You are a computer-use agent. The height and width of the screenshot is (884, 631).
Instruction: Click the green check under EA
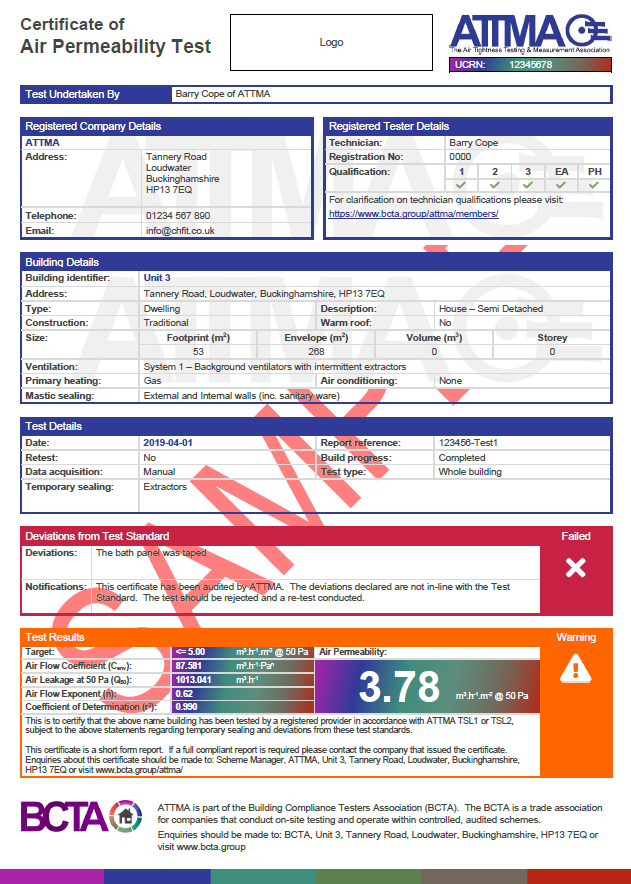[x=561, y=185]
